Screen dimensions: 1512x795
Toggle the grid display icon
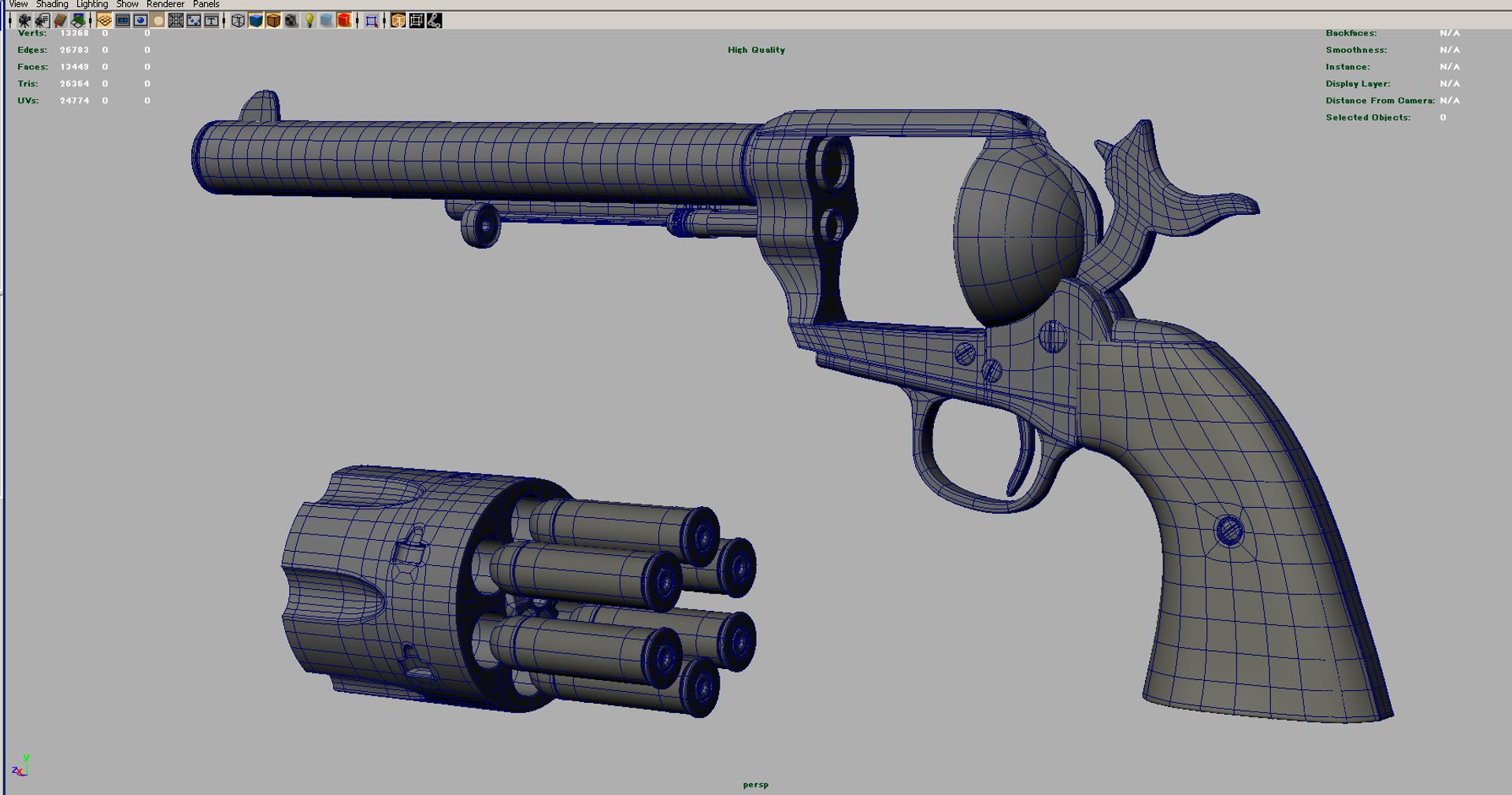coord(104,20)
